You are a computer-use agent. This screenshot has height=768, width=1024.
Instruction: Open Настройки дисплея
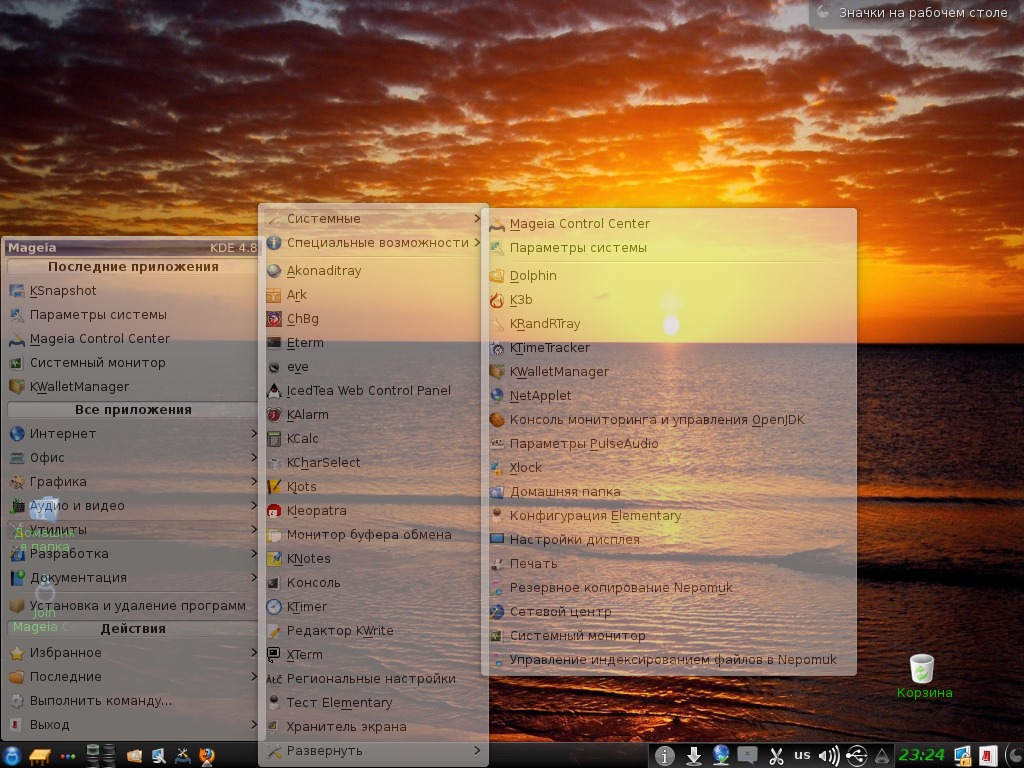tap(669, 540)
